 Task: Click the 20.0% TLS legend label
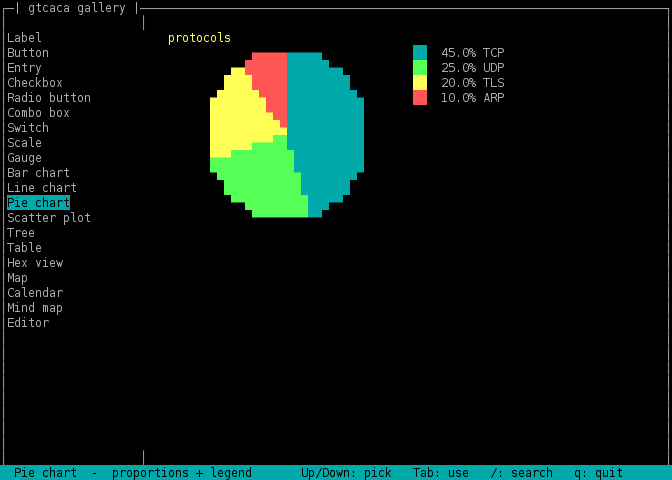[x=473, y=83]
